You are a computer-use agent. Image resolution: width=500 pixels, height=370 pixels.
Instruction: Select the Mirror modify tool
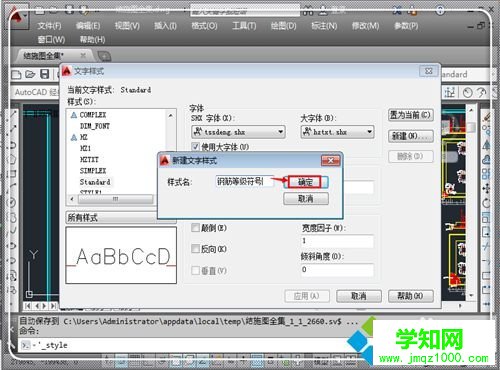click(486, 145)
